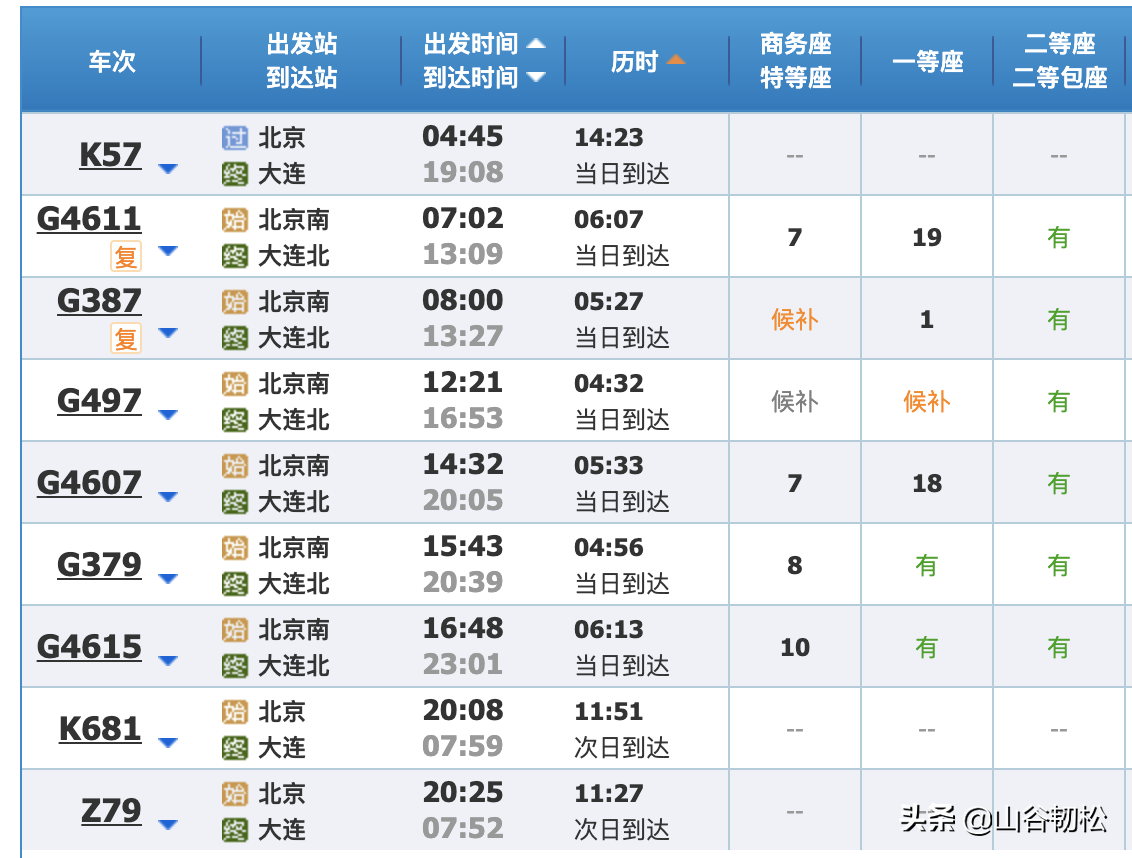Expand the K681 stop list arrow

[x=167, y=742]
